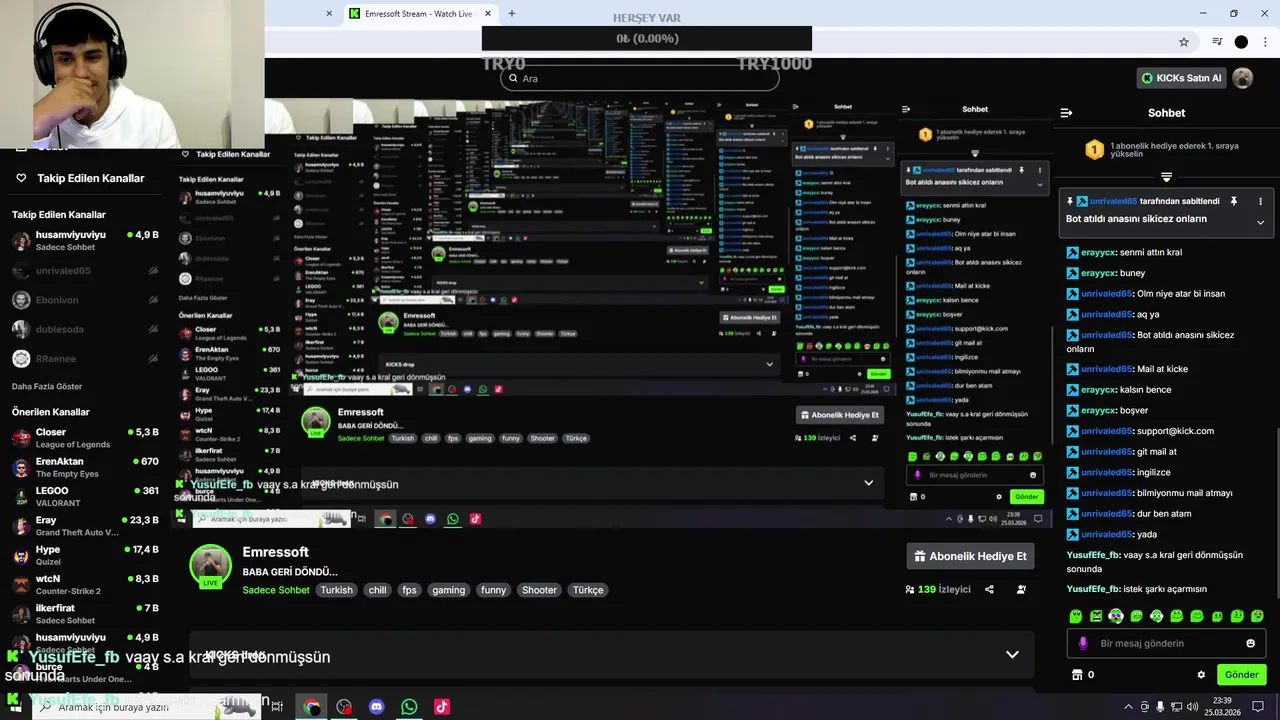Open the KICKs shop icon
This screenshot has height=720, width=1280.
[1078, 675]
